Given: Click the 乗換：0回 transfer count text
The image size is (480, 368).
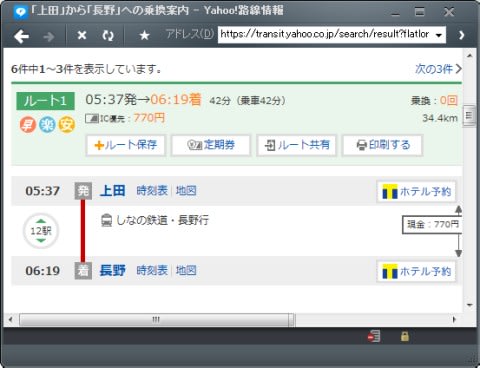Looking at the screenshot, I should [434, 100].
